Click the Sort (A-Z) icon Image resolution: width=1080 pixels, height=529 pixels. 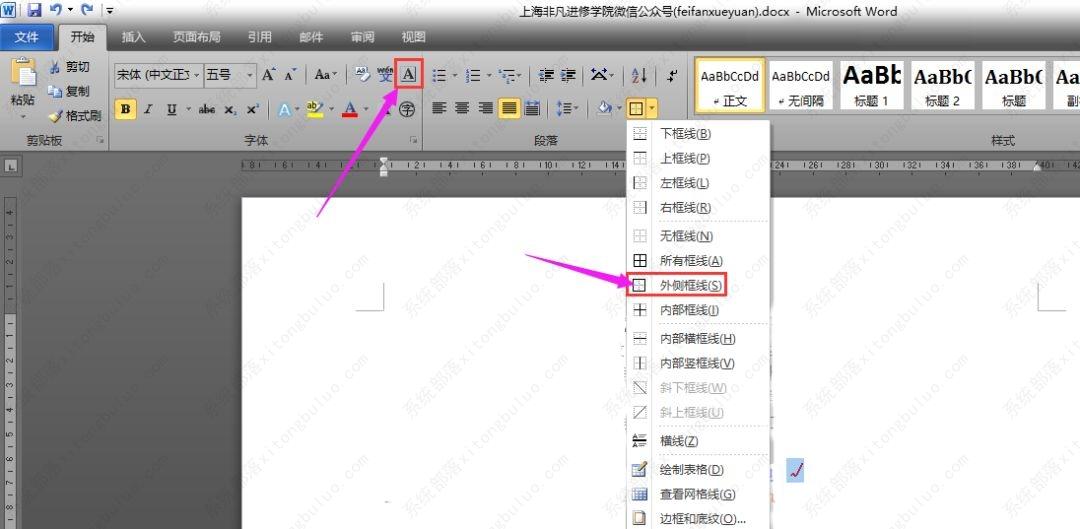point(638,75)
